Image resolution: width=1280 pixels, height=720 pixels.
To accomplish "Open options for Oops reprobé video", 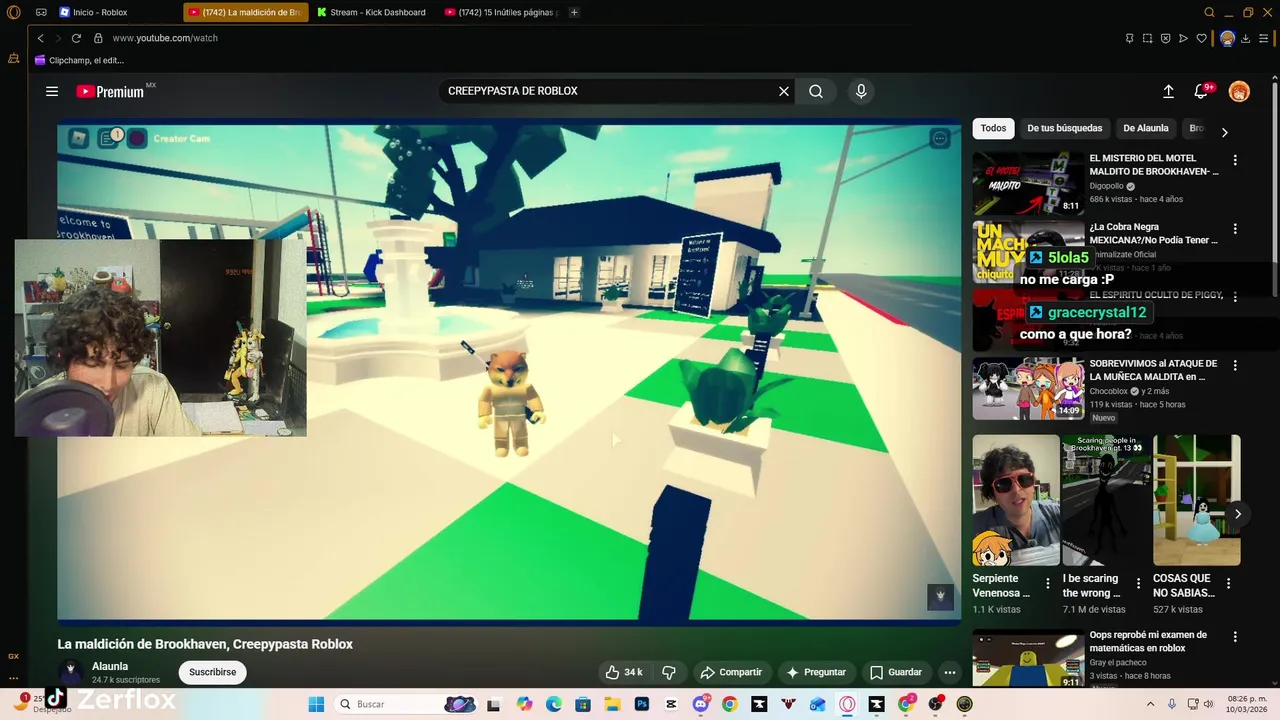I will pyautogui.click(x=1235, y=637).
